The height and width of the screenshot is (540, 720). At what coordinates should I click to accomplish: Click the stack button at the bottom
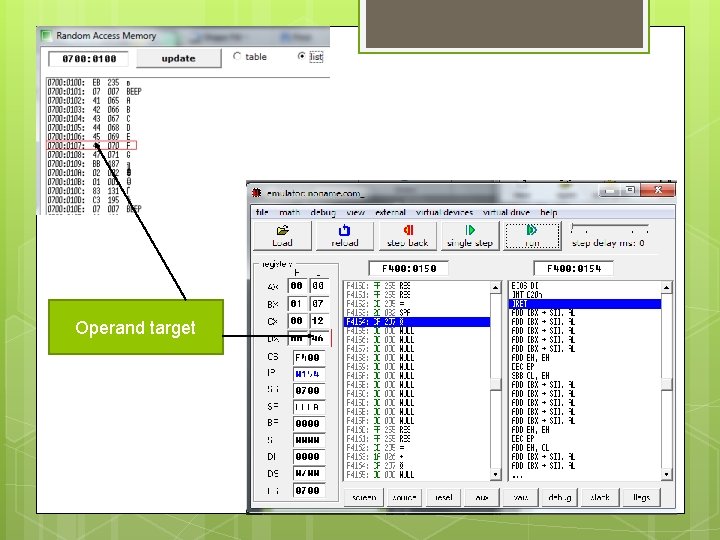600,497
